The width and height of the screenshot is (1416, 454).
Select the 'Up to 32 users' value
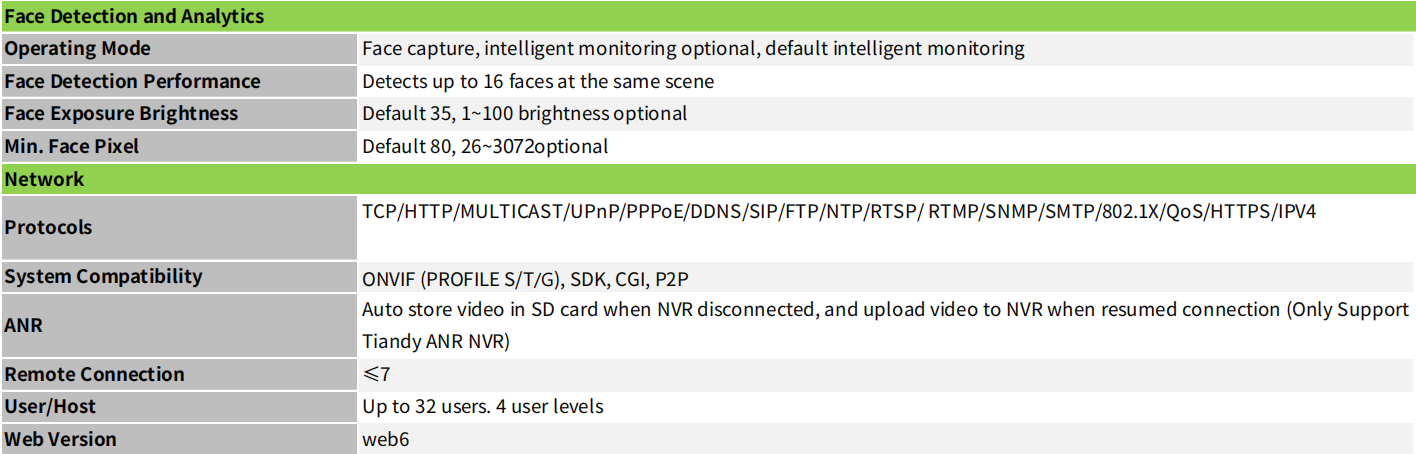coord(483,407)
